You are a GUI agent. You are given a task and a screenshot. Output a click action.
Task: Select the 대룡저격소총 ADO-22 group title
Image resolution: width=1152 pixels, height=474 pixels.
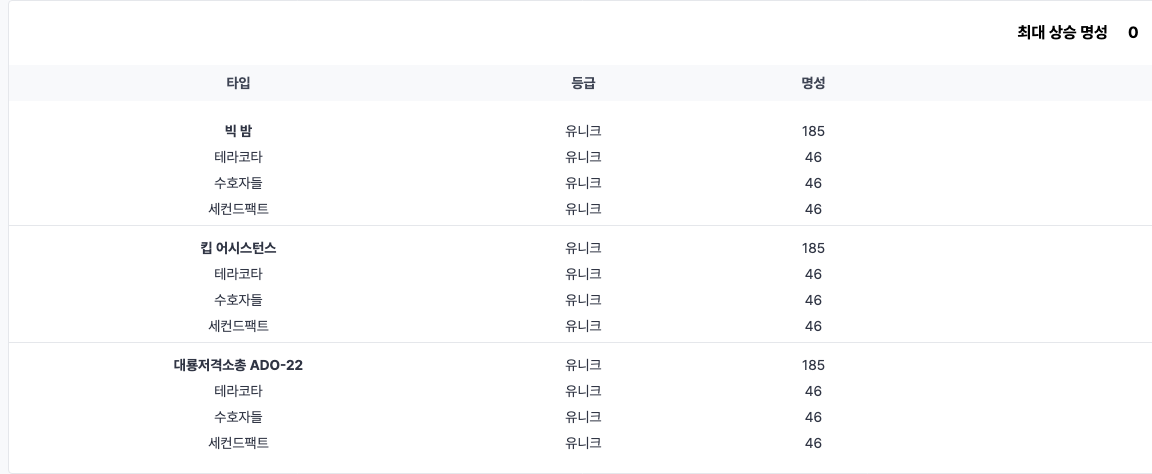(x=238, y=365)
